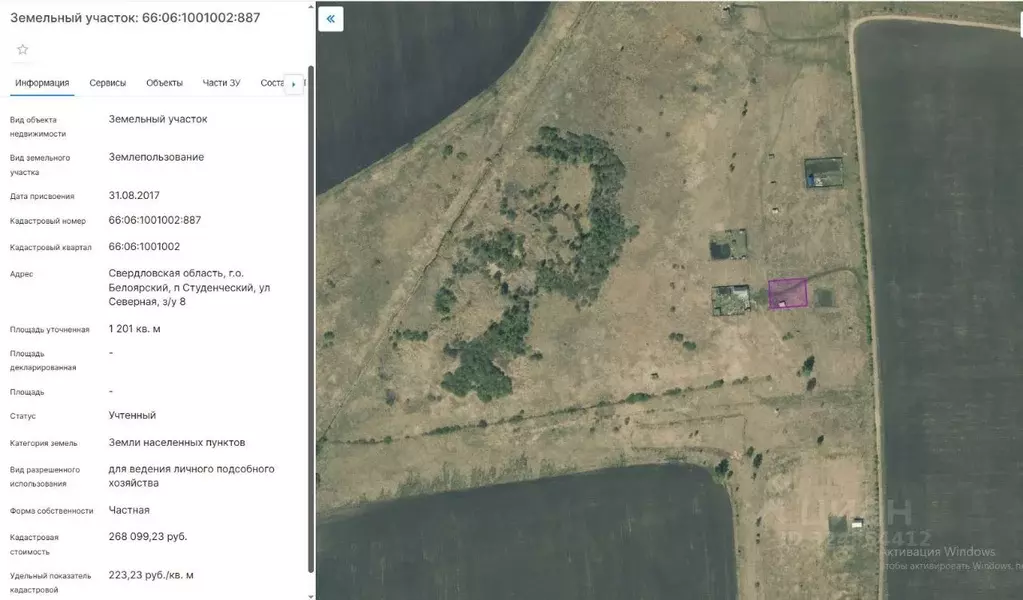Click the address text for Свердловская область
1023x600 pixels.
(189, 287)
